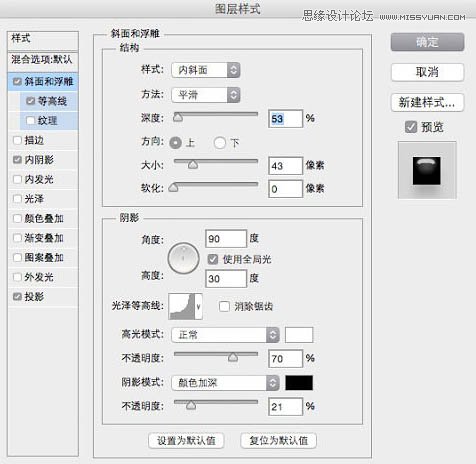This screenshot has height=464, width=476.
Task: Open the 方法 dropdown showing 平滑
Action: pyautogui.click(x=206, y=95)
